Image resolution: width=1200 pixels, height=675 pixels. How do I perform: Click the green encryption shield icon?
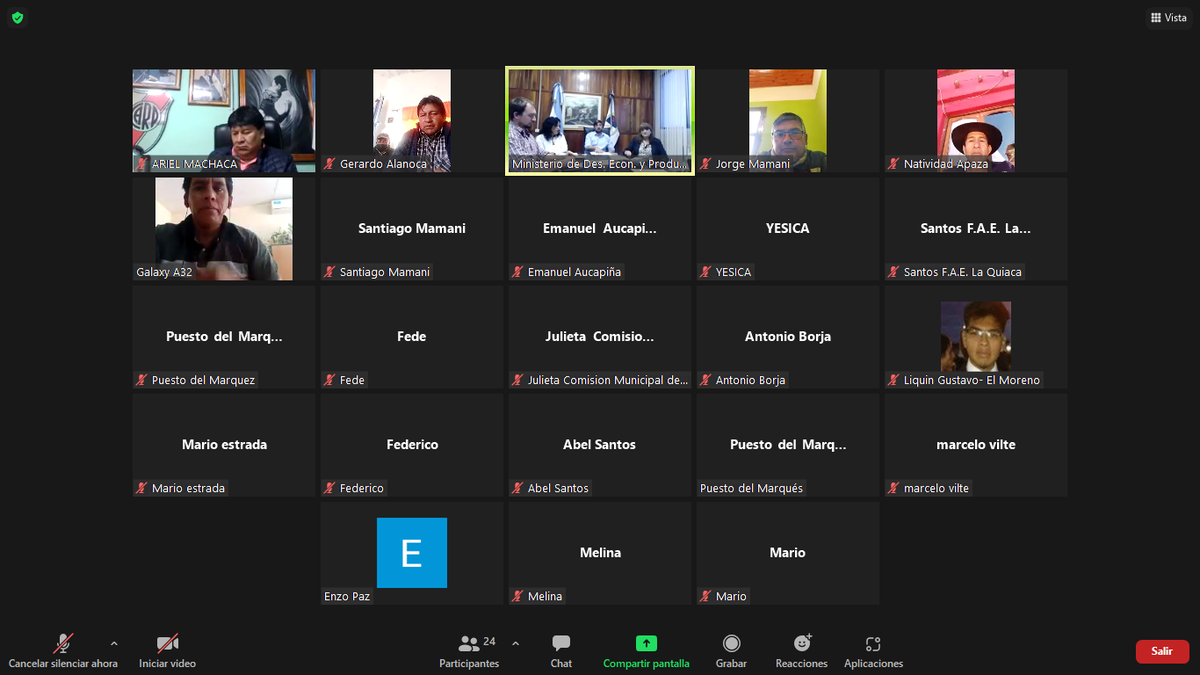17,17
